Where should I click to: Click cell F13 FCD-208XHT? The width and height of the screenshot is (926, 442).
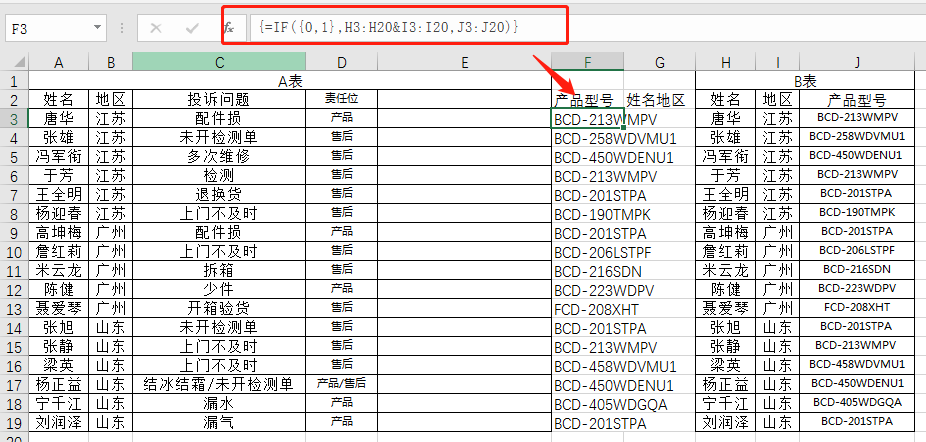point(588,308)
